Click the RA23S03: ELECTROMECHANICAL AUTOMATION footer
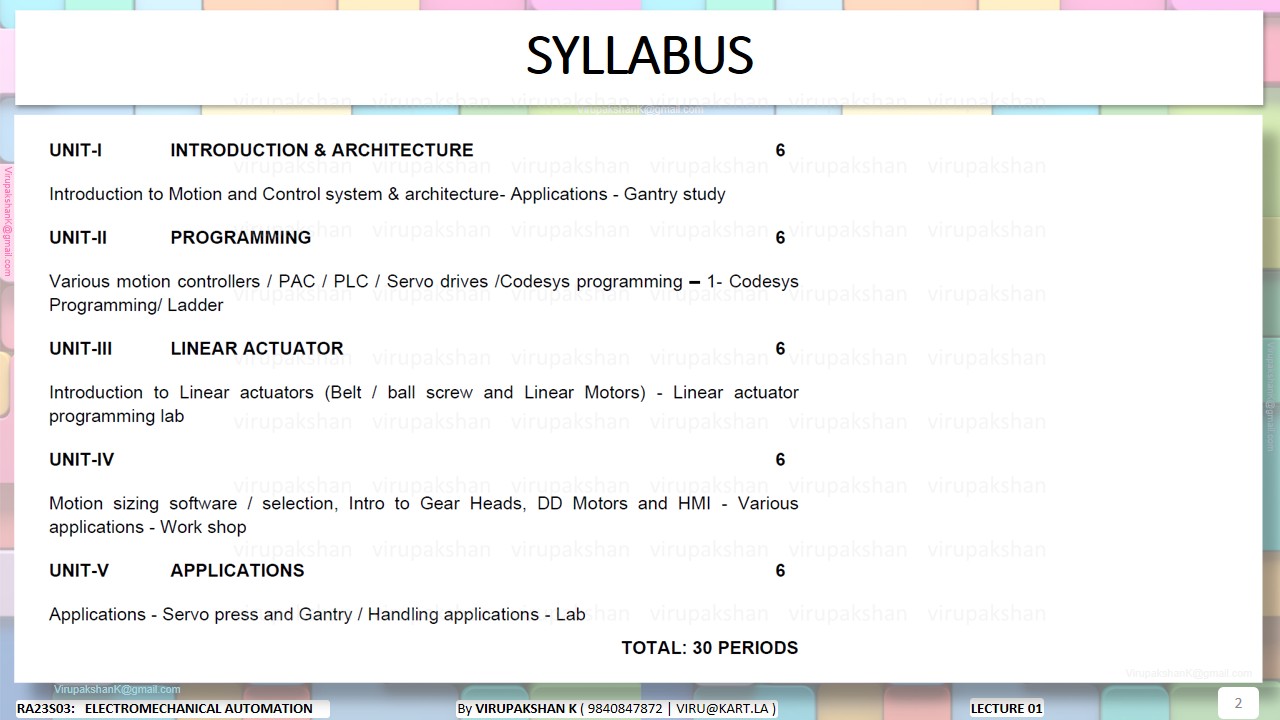This screenshot has height=720, width=1280. click(x=165, y=708)
